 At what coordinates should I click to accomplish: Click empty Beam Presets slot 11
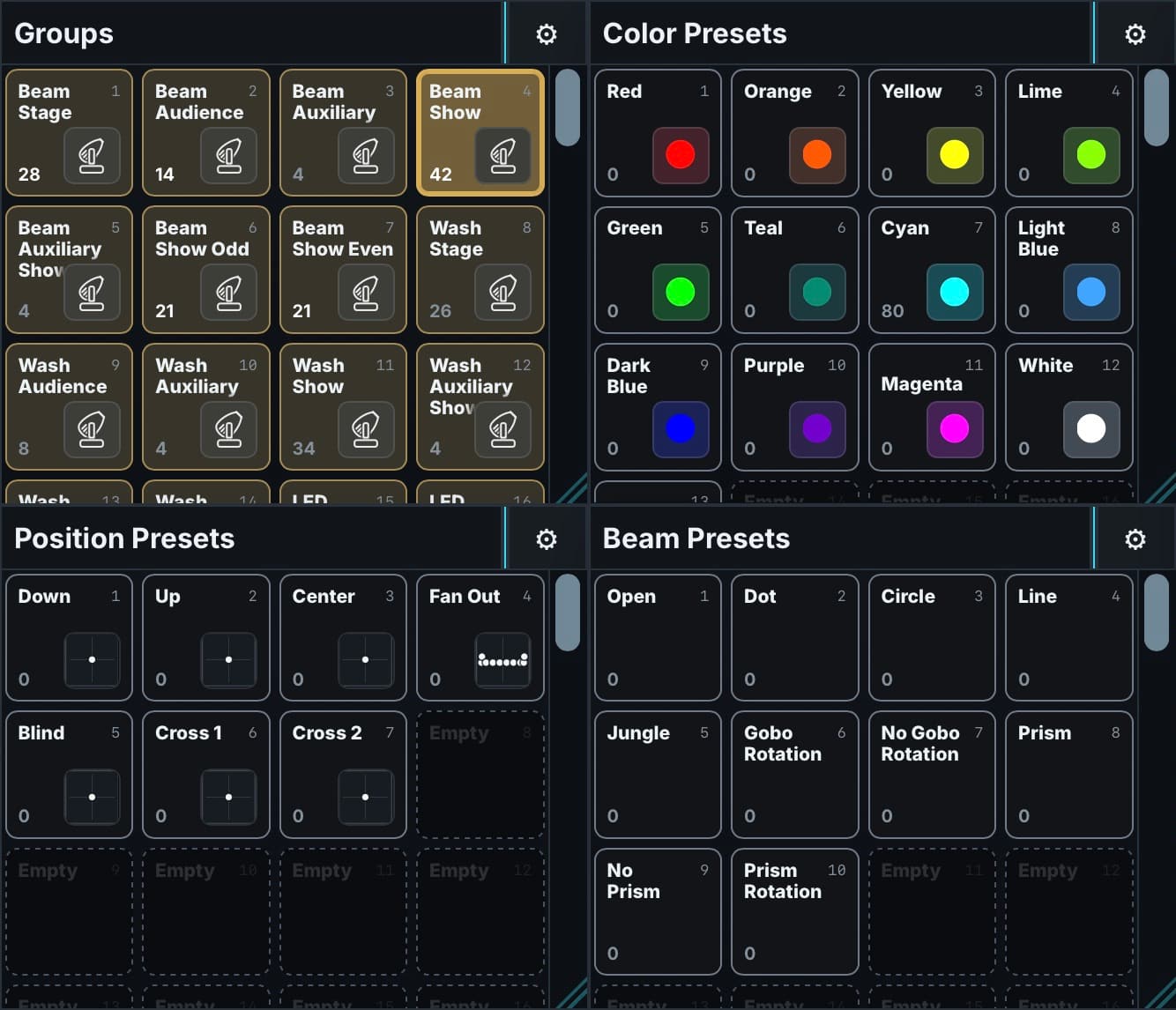[x=932, y=912]
